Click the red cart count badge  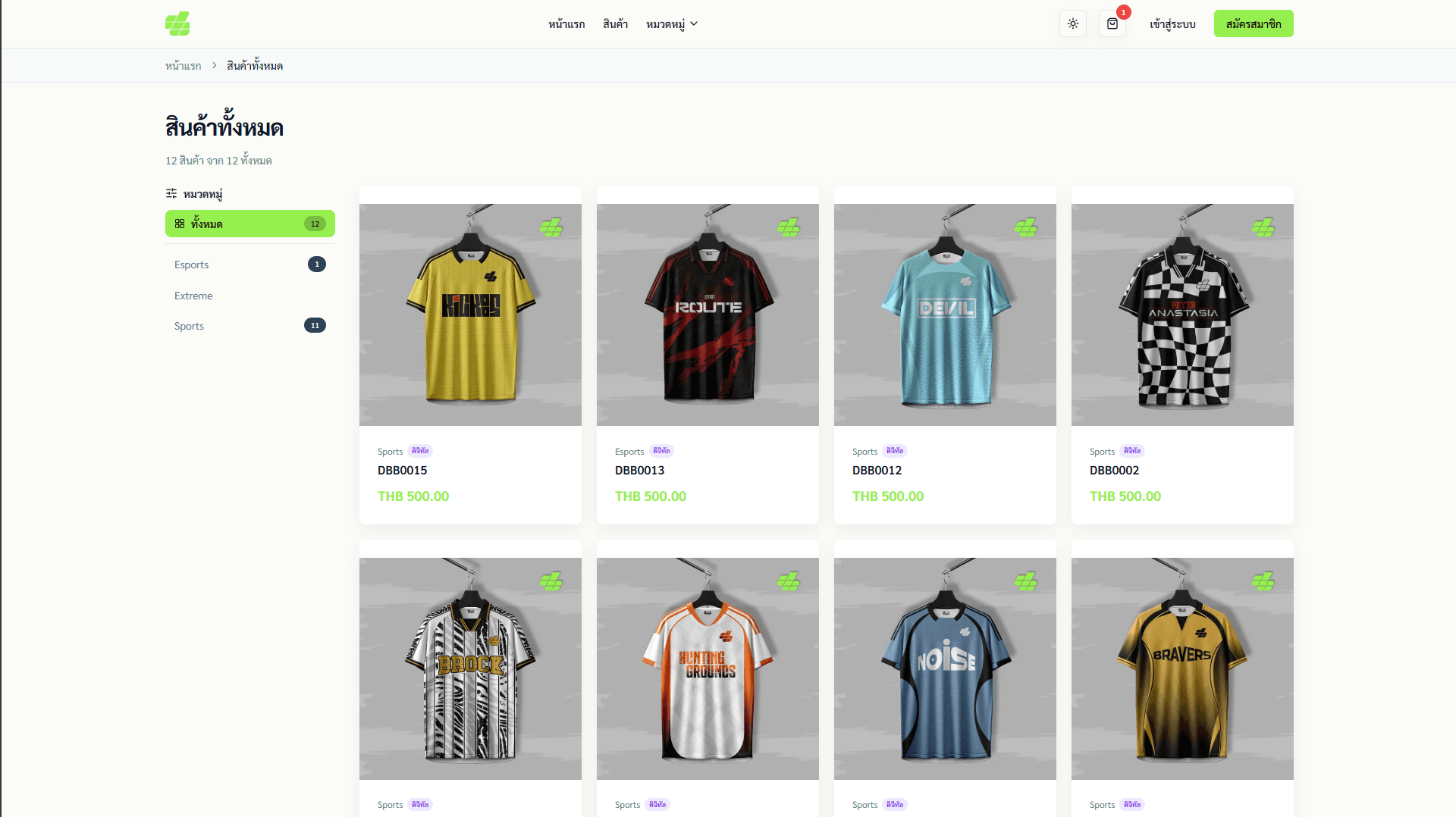(1124, 12)
